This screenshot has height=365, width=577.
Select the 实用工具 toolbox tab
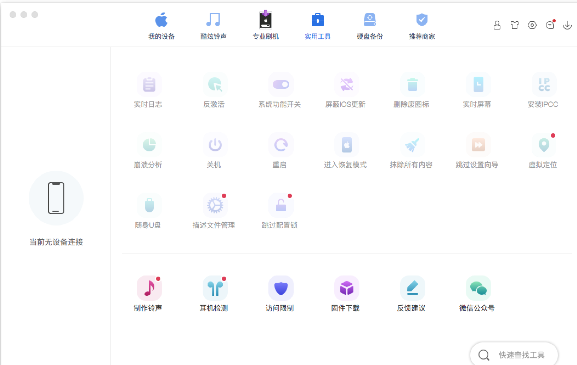pos(318,25)
